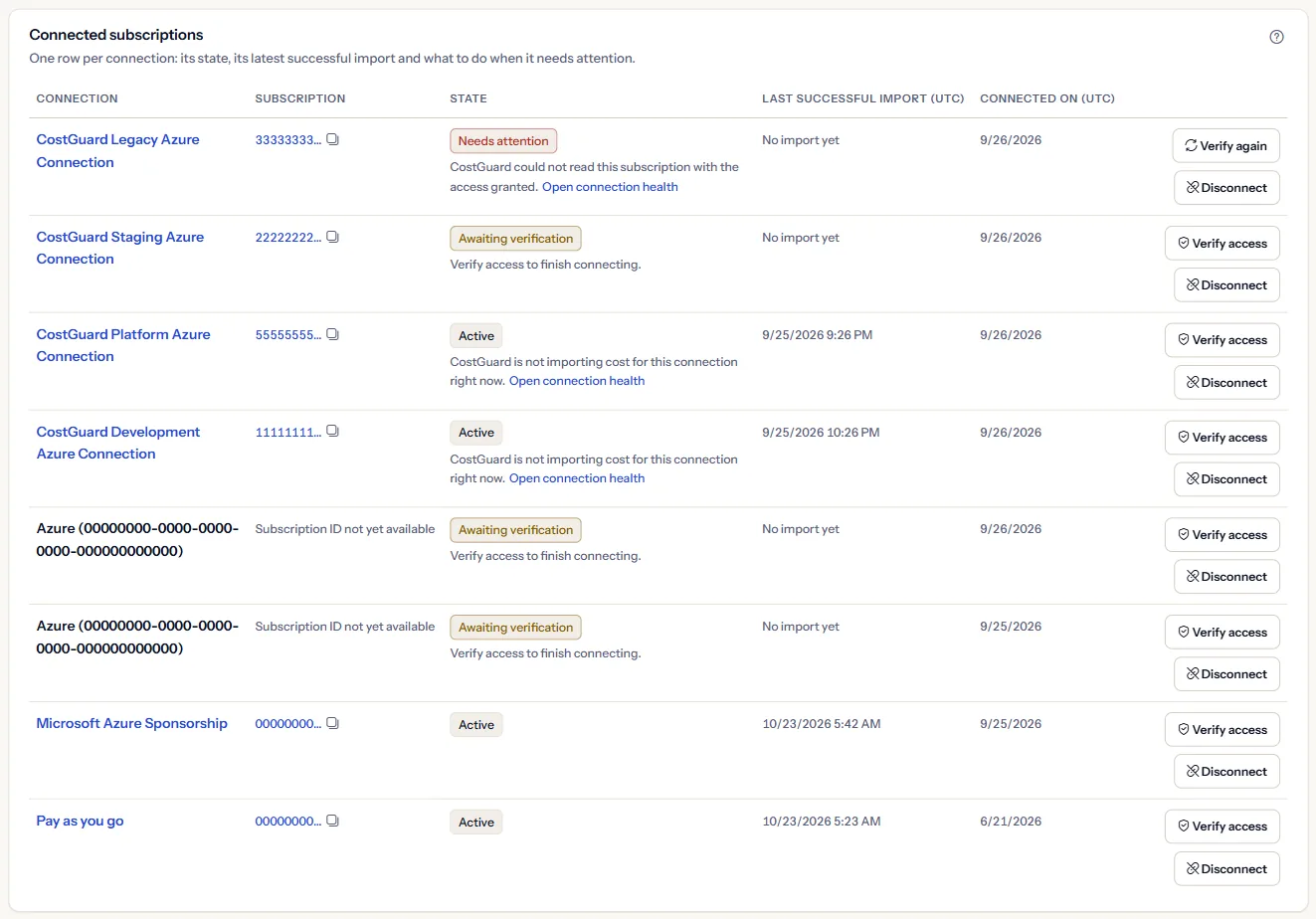This screenshot has width=1316, height=919.
Task: Open the CostGuard Staging Azure Connection link
Action: point(120,248)
